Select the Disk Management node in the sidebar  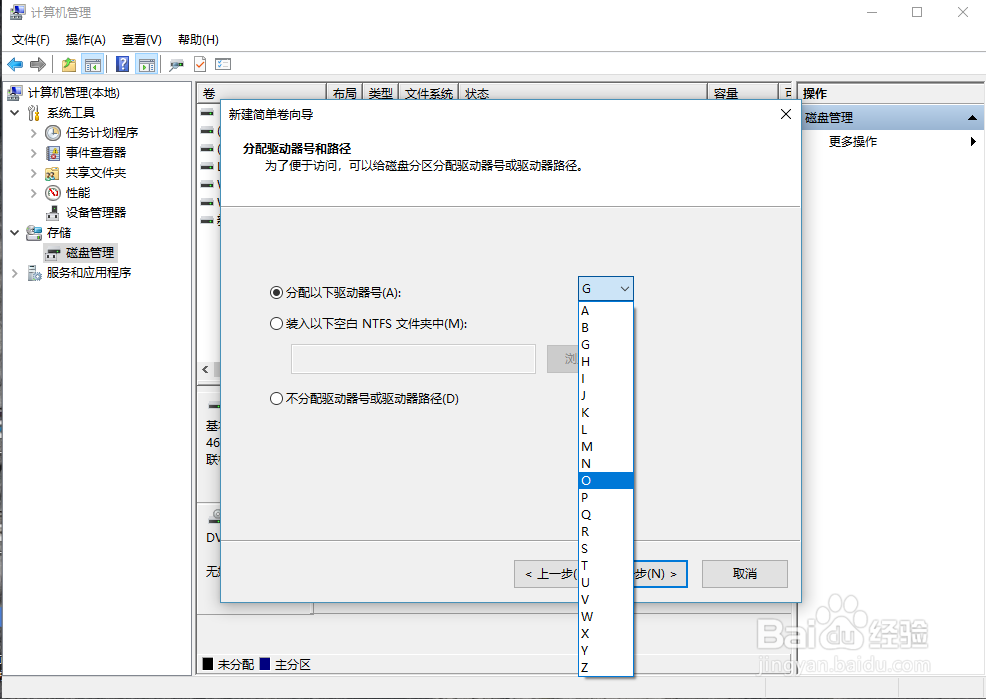79,252
